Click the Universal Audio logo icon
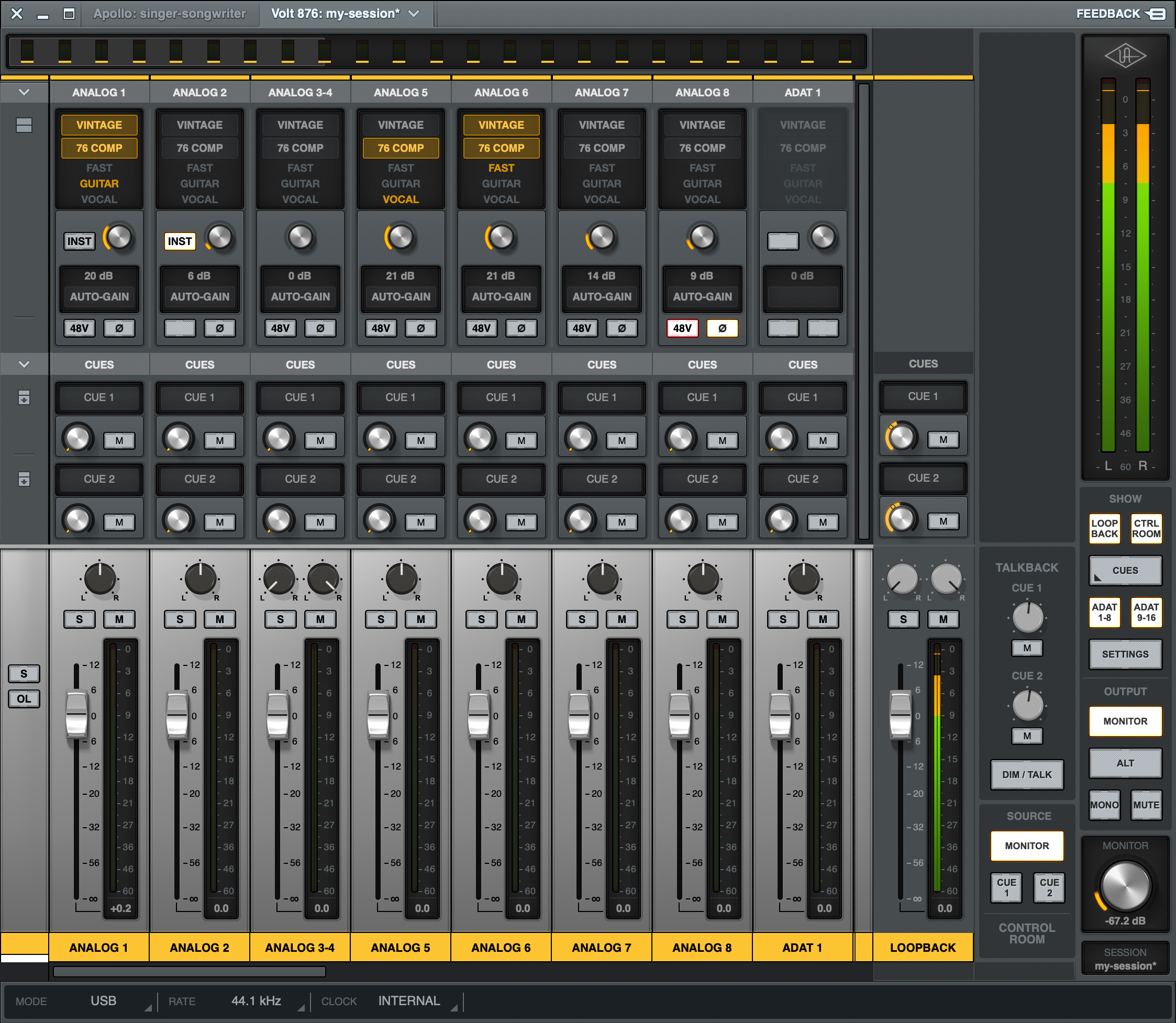 1125,56
